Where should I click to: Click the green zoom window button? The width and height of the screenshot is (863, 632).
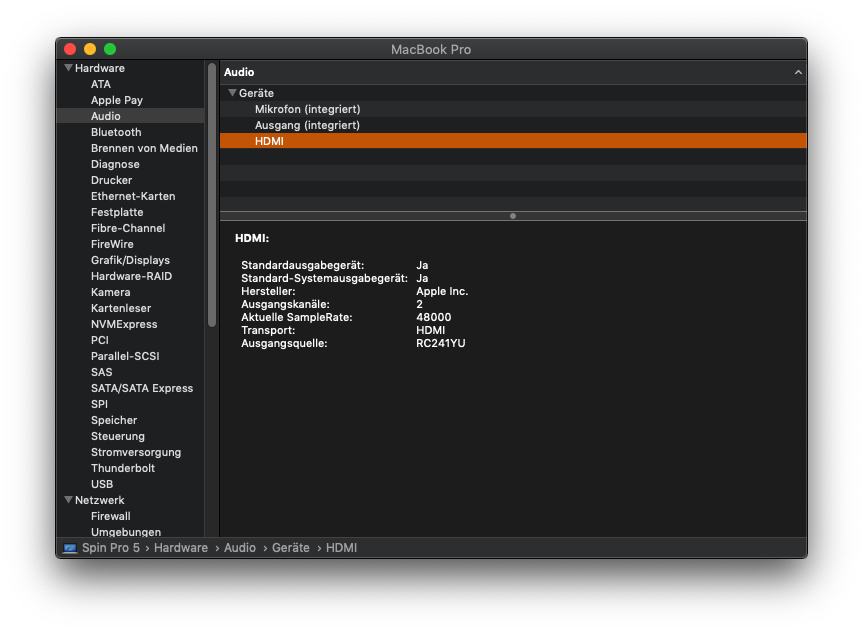[x=110, y=49]
